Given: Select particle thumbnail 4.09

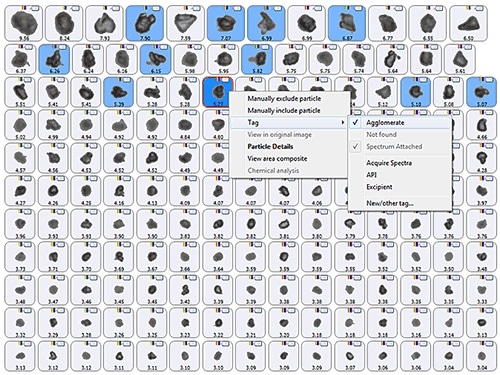Looking at the screenshot, I should [185, 191].
